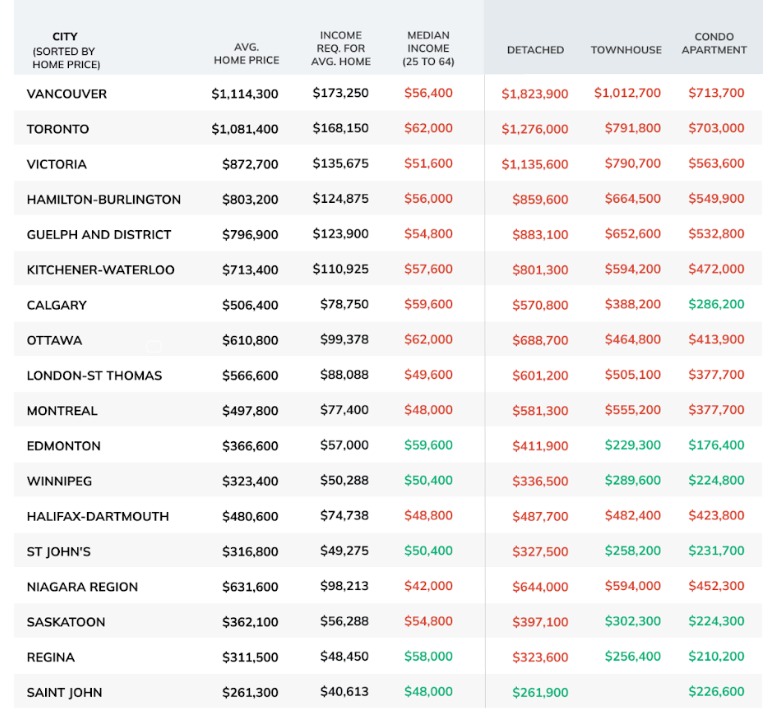Select the Detached column header
This screenshot has width=782, height=717.
tap(535, 50)
